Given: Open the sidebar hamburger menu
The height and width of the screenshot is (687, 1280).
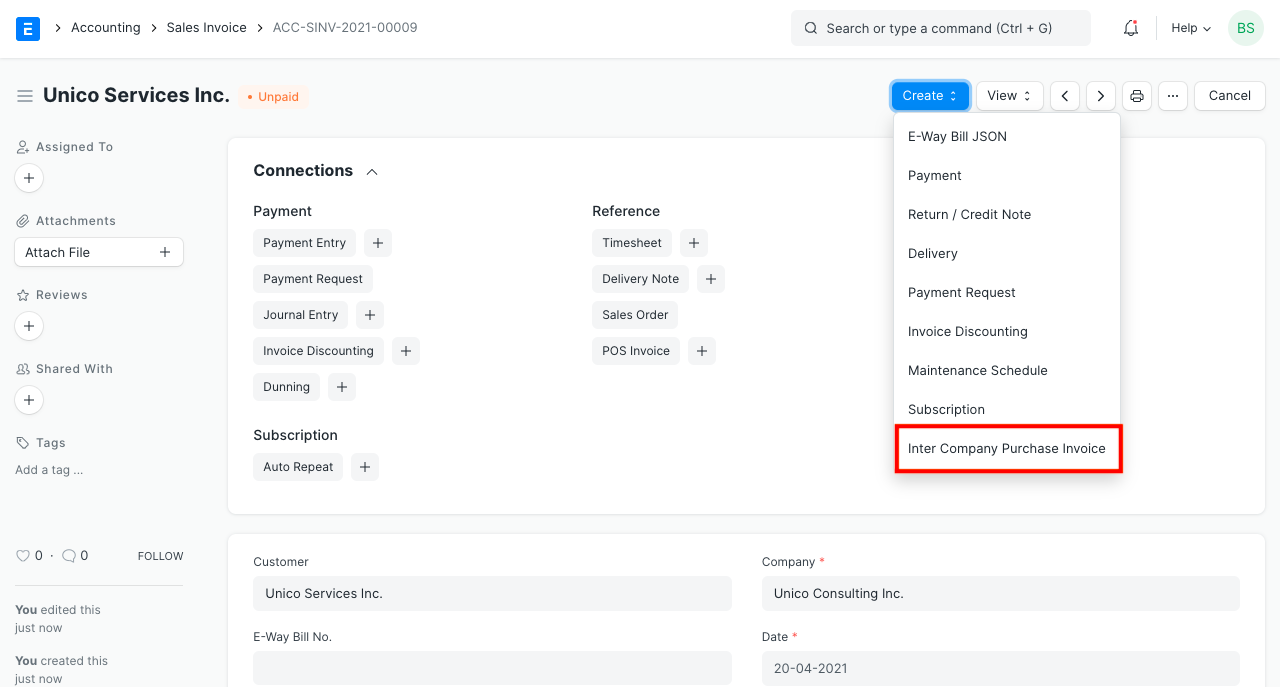Looking at the screenshot, I should tap(25, 95).
